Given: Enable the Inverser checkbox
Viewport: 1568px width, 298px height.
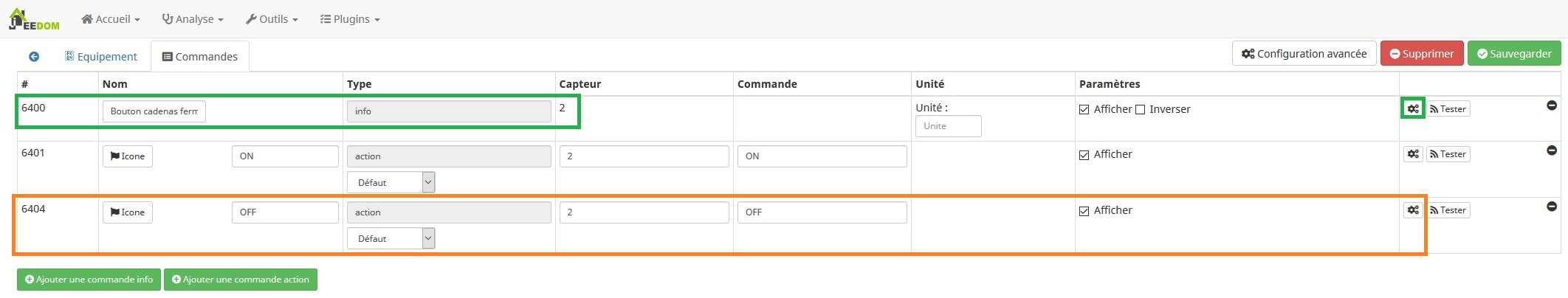Looking at the screenshot, I should (x=1140, y=109).
